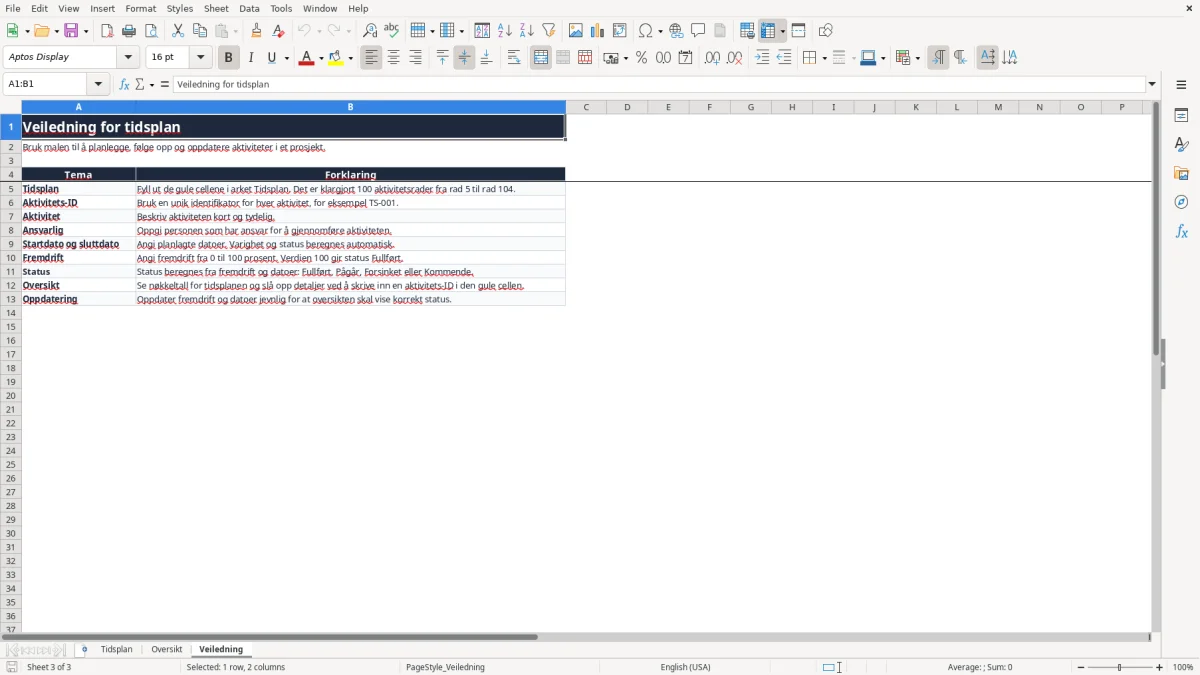
Task: Sort descending Z to A
Action: pos(527,31)
